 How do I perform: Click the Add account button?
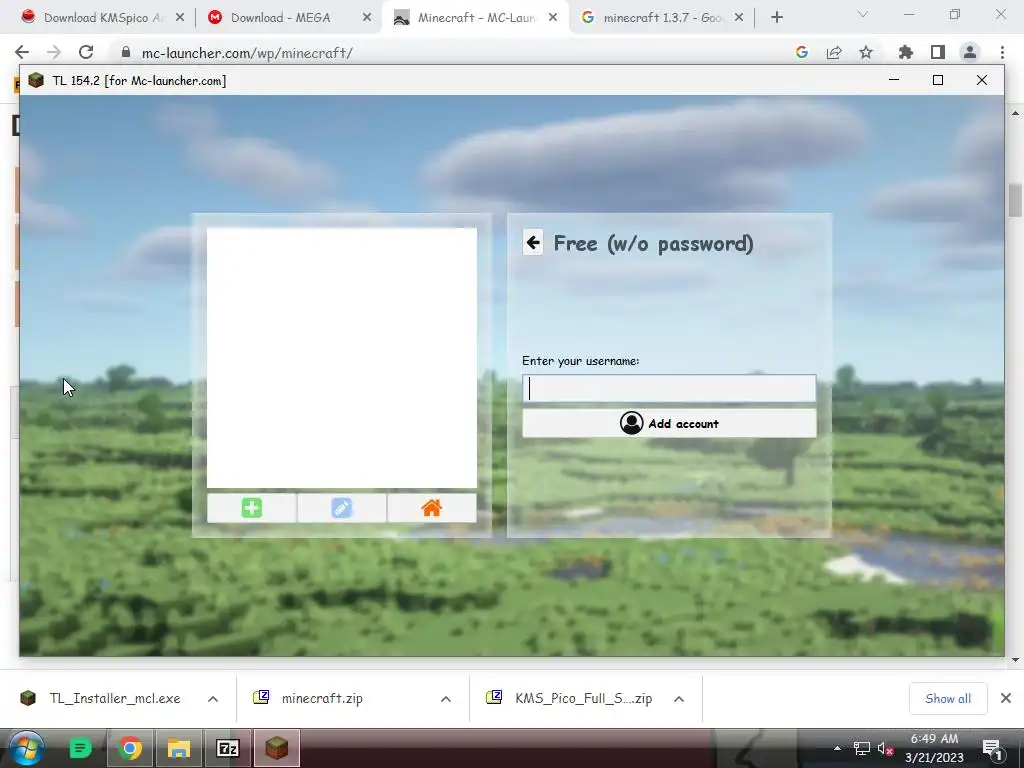(669, 423)
